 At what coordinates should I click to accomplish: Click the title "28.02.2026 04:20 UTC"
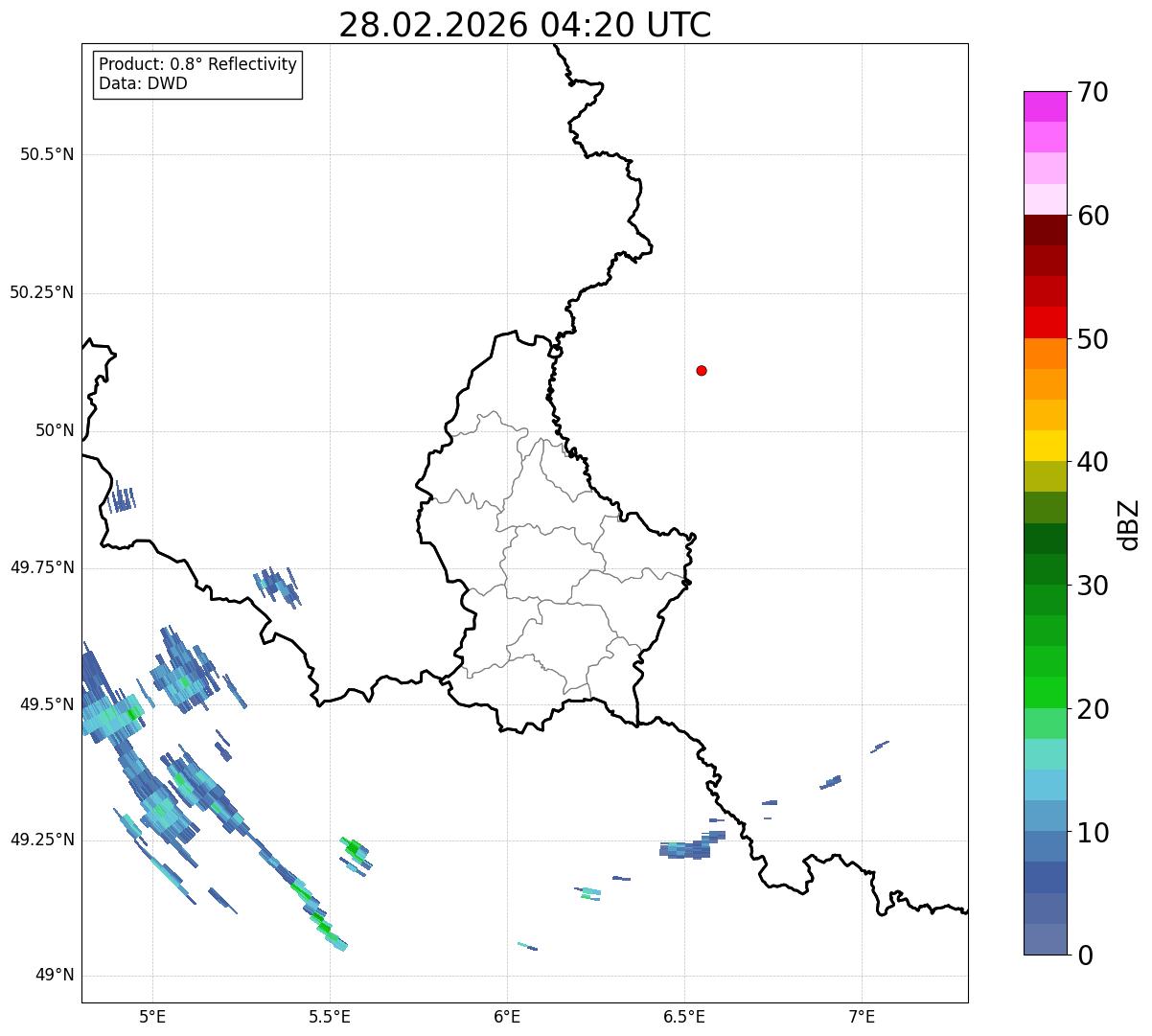[525, 25]
